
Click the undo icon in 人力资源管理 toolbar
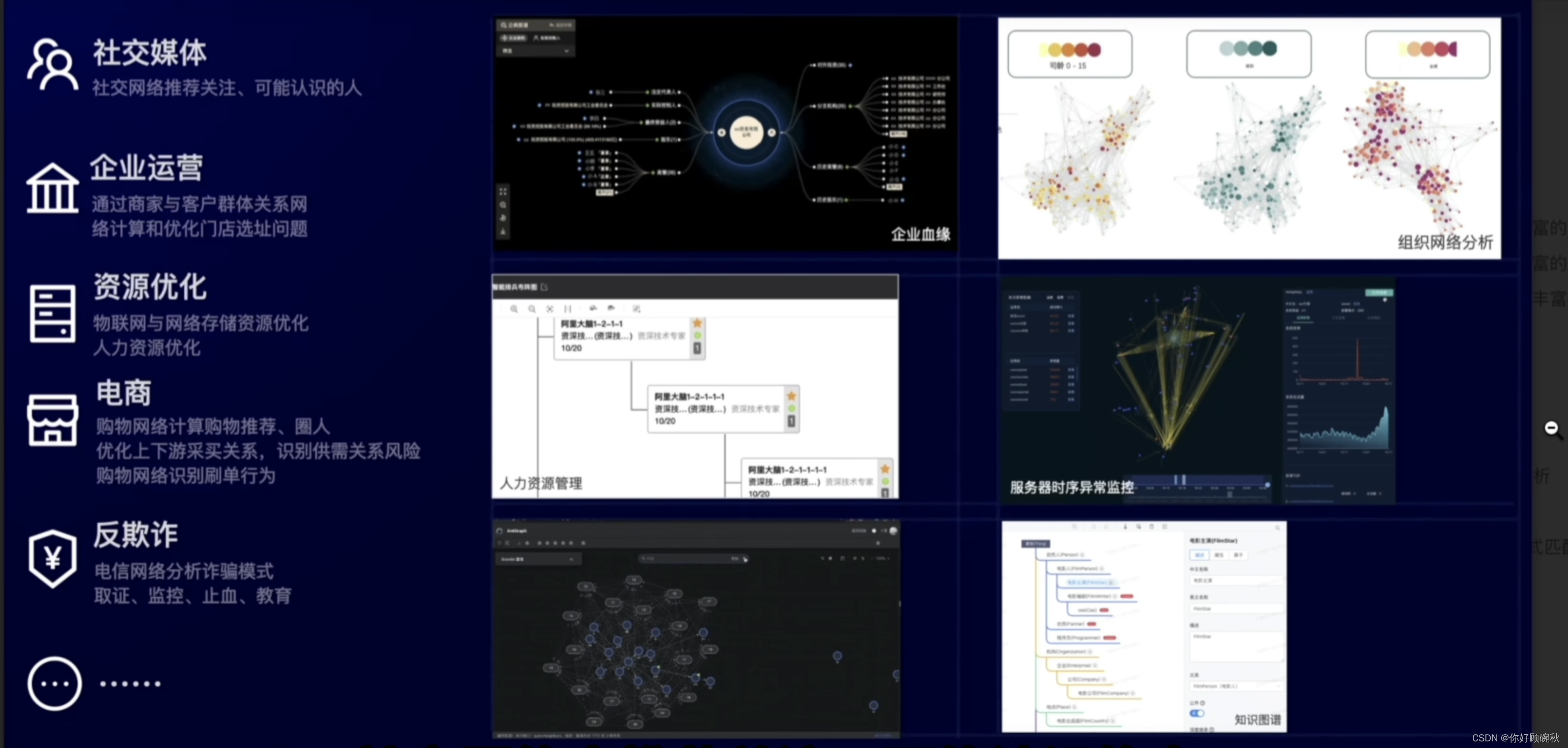[x=593, y=308]
